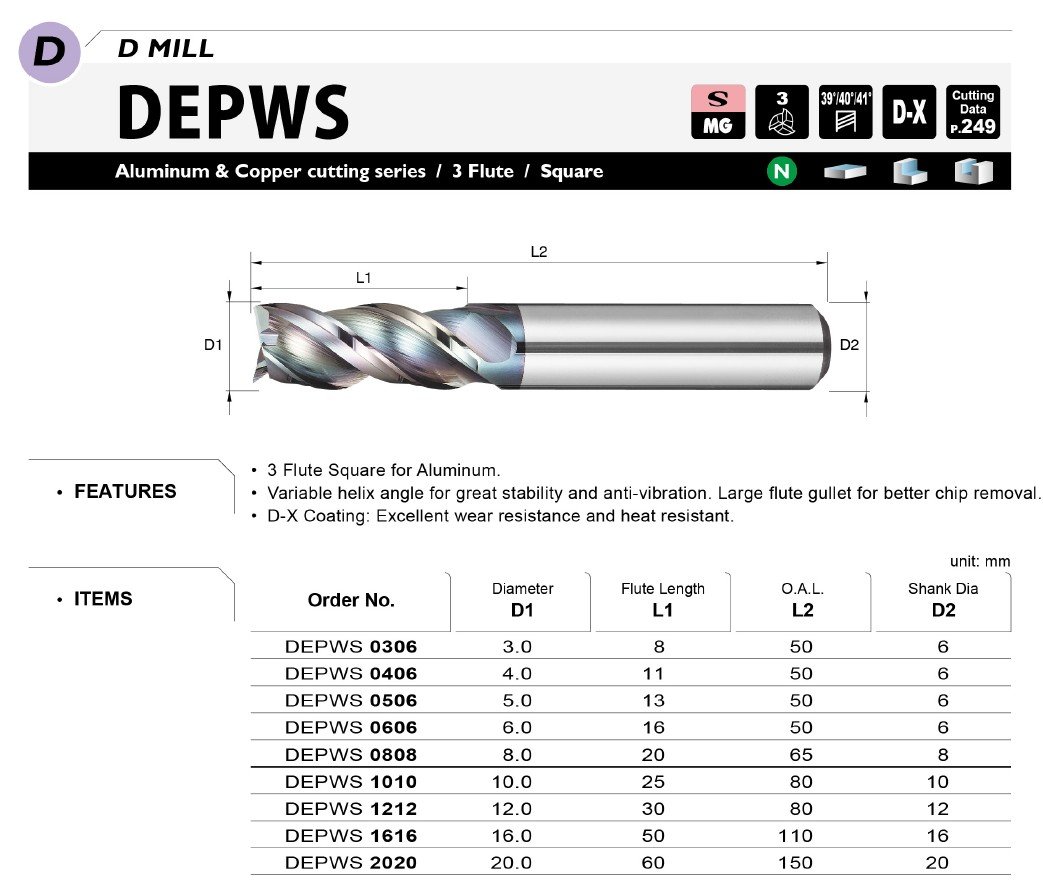Click the DEPWS 2020 order number
The height and width of the screenshot is (893, 1043).
pyautogui.click(x=351, y=863)
